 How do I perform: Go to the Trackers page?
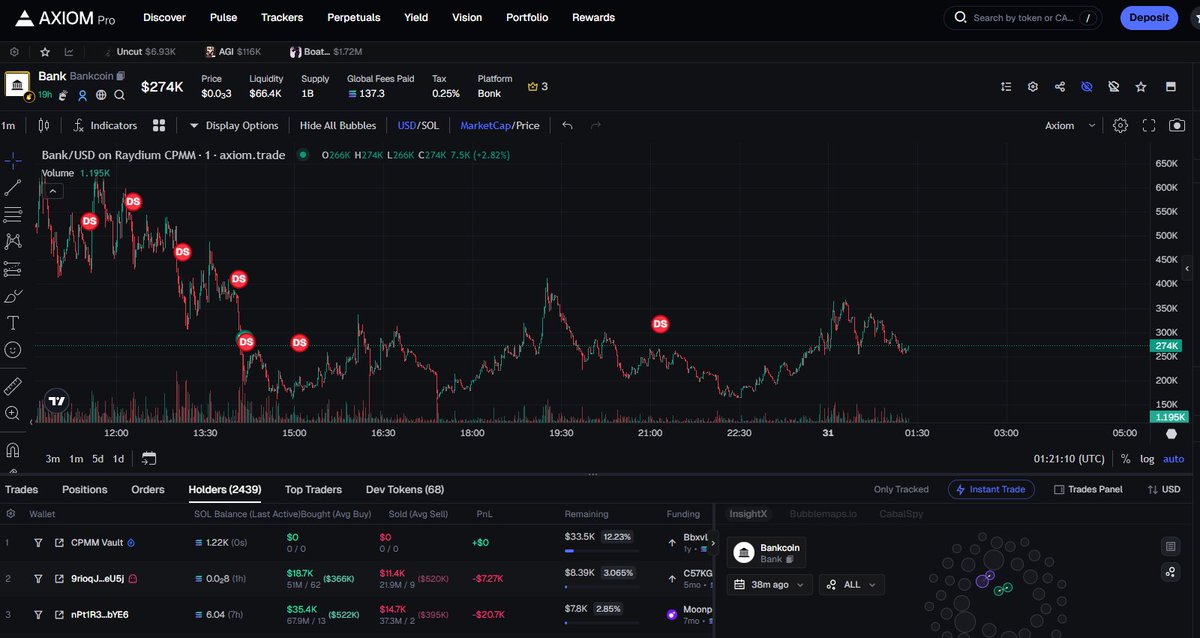(x=282, y=18)
